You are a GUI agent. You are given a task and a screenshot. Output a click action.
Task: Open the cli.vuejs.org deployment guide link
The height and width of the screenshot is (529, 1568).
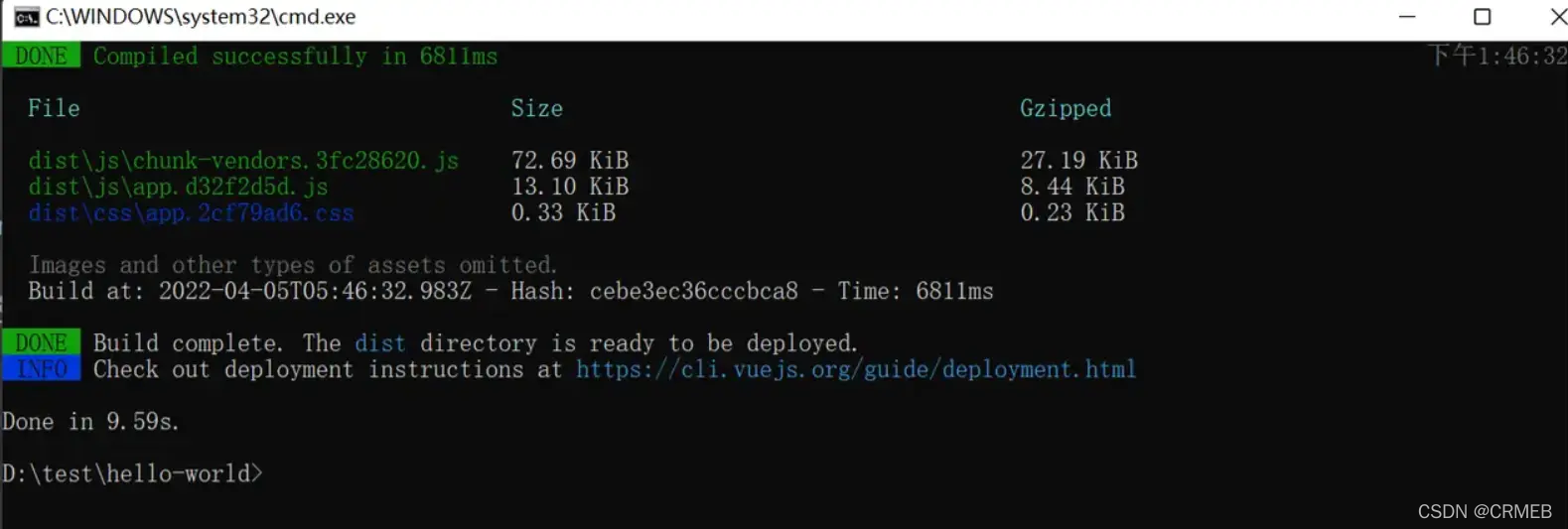point(856,369)
